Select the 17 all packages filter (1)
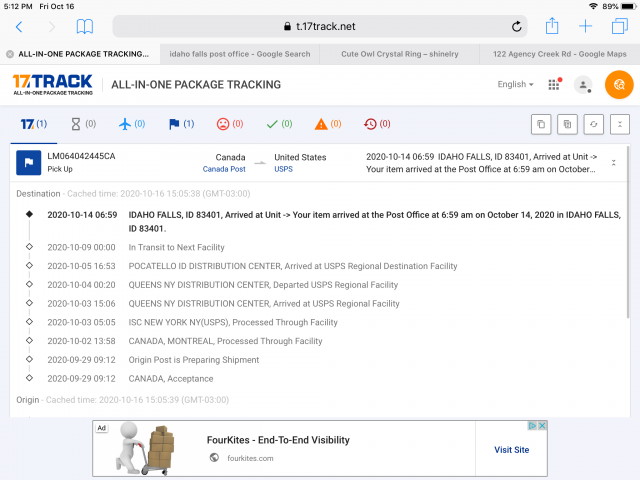This screenshot has height=480, width=640. coord(34,124)
